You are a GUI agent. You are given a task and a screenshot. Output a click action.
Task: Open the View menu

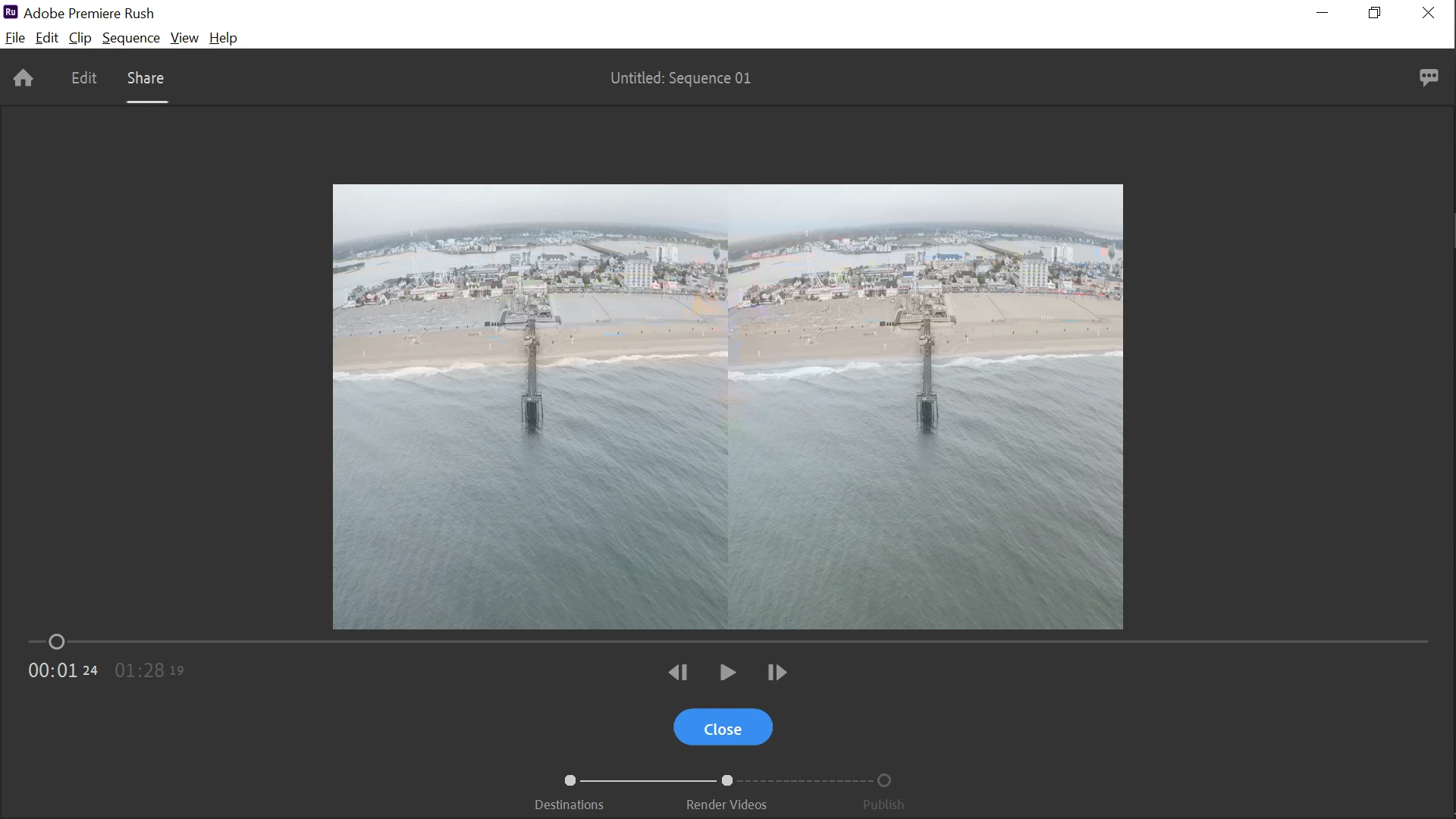(184, 38)
